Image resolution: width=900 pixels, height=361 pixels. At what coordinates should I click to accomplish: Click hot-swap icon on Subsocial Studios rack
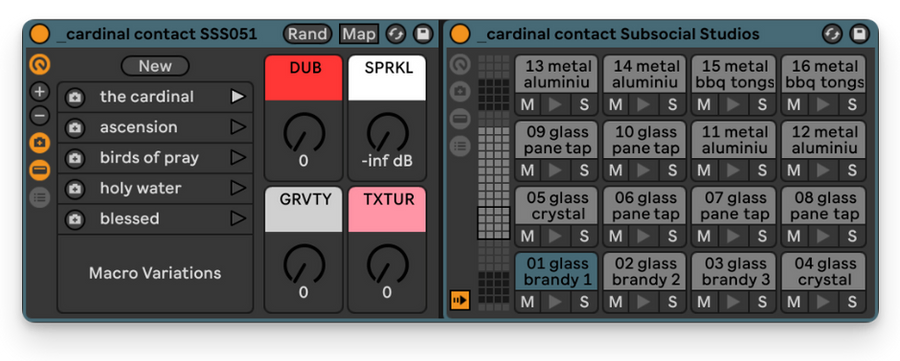pos(832,34)
